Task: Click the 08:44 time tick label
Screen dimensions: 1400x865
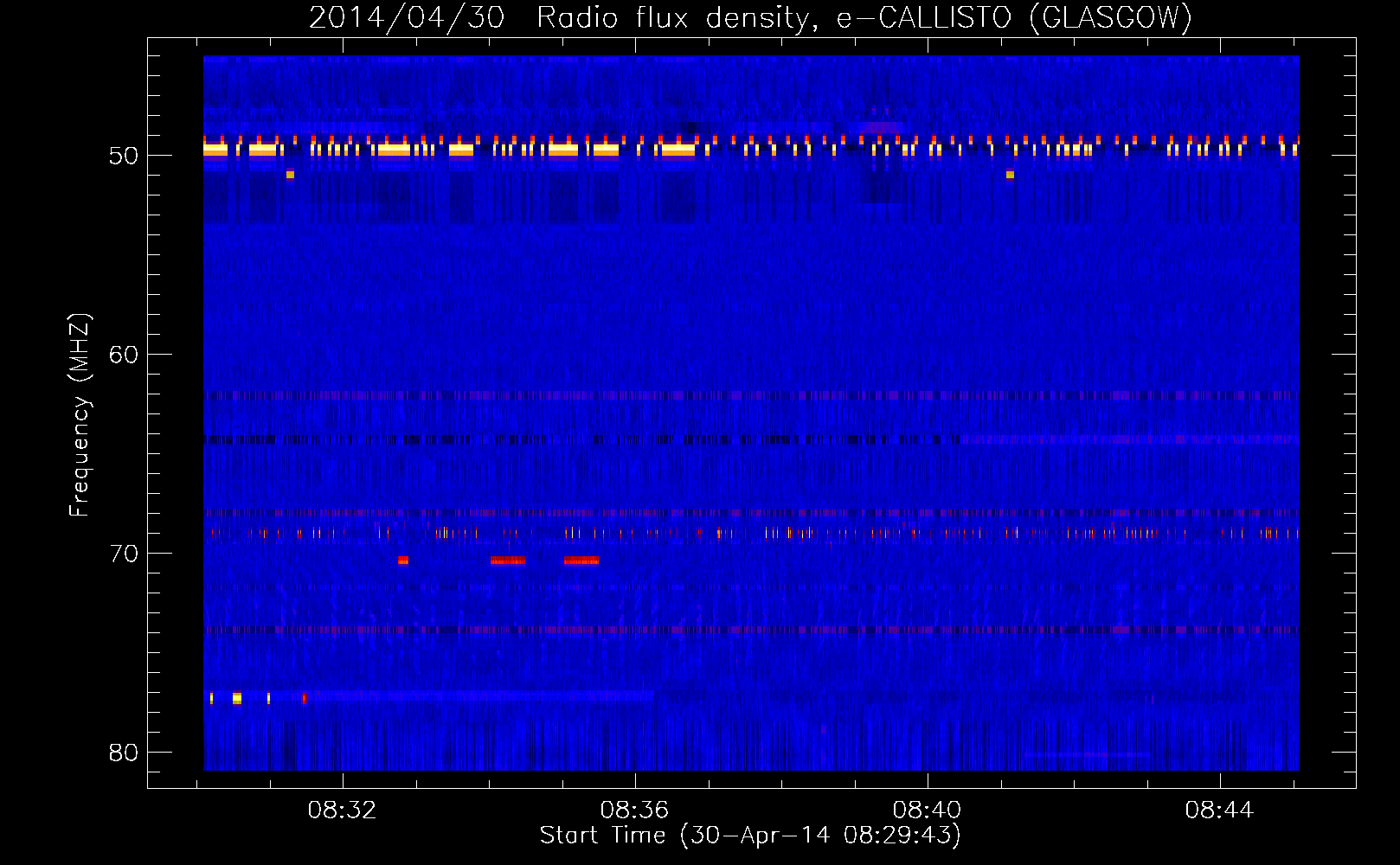Action: click(1220, 811)
